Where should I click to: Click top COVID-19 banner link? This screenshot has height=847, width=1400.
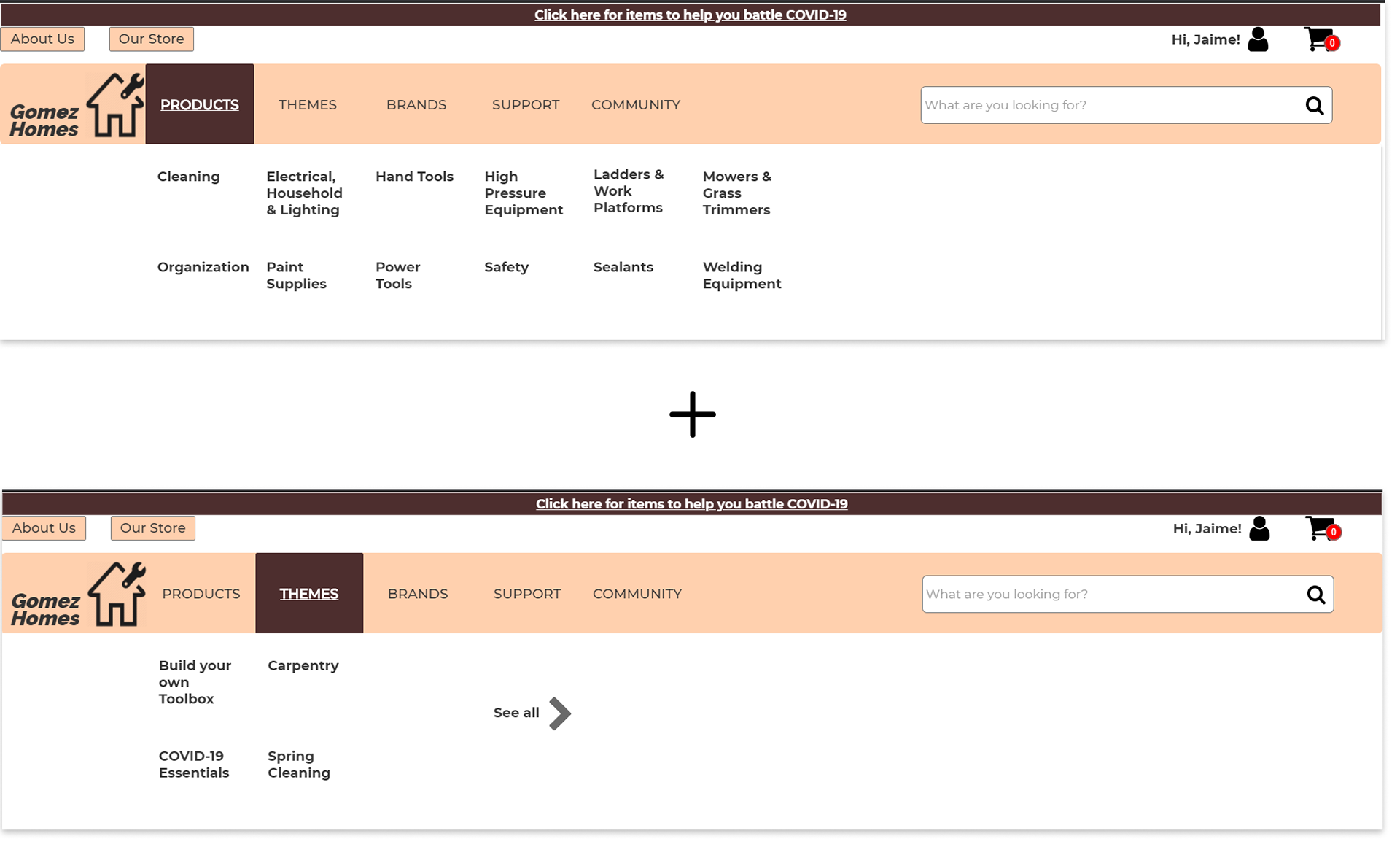(x=690, y=15)
